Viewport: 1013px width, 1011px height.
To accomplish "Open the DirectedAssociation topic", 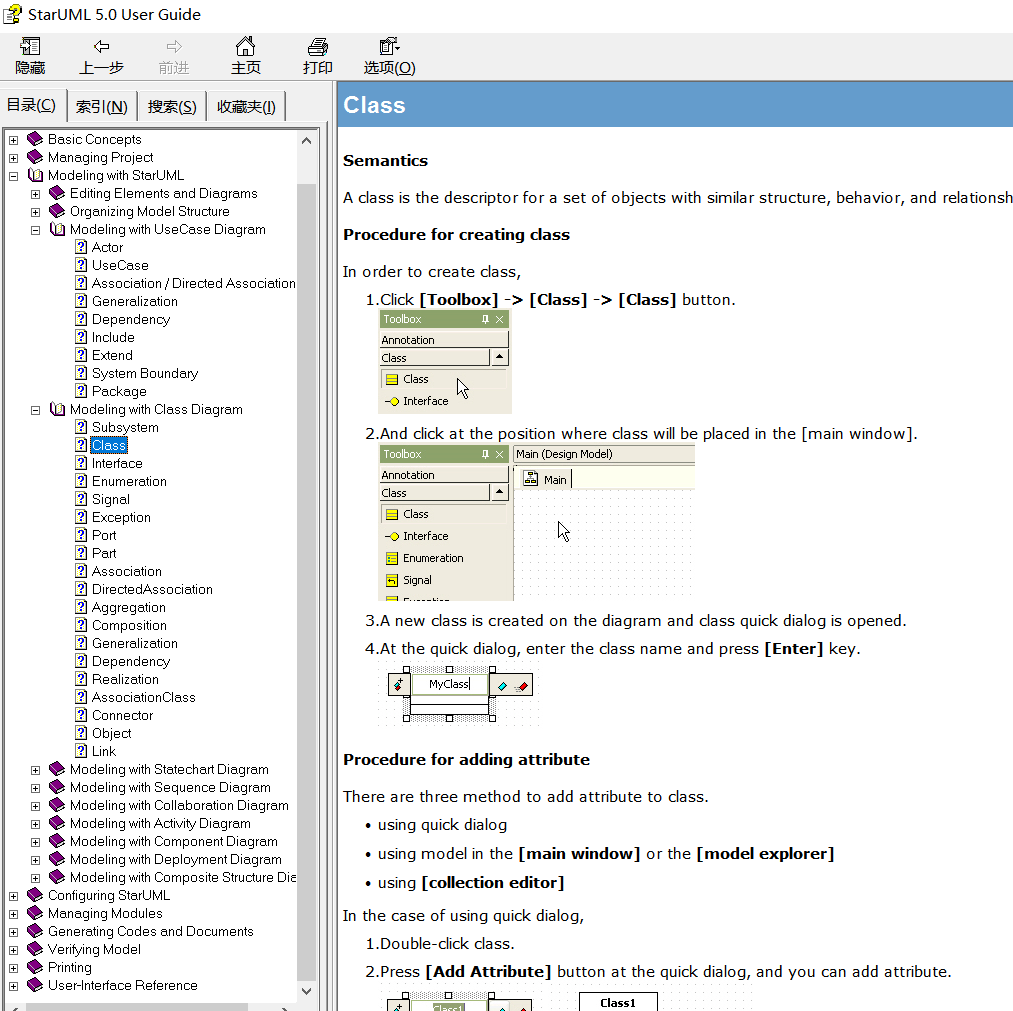I will click(x=152, y=590).
